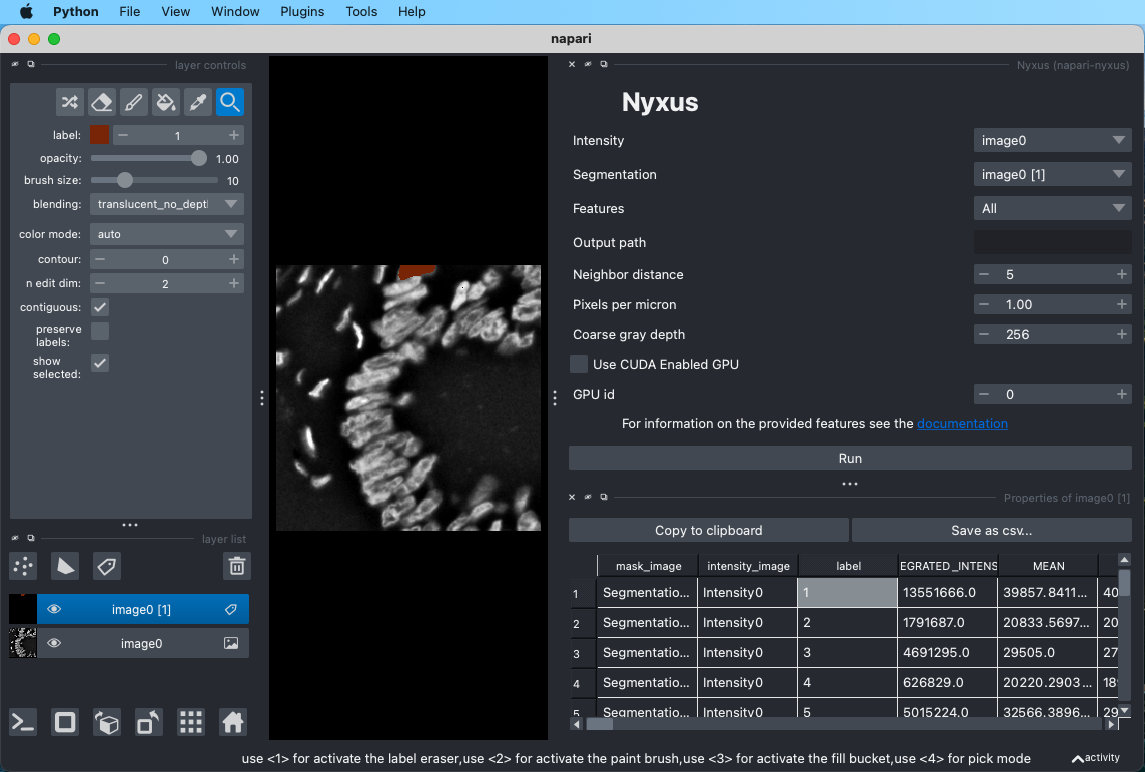Click the image0 layer thumbnail
This screenshot has height=772, width=1145.
pyautogui.click(x=23, y=643)
